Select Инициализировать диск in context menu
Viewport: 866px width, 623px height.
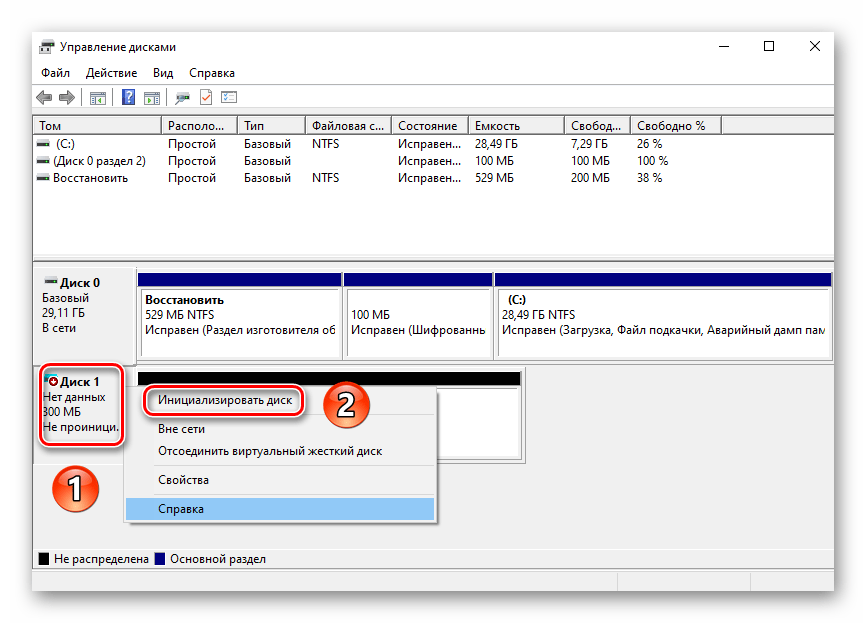(225, 400)
